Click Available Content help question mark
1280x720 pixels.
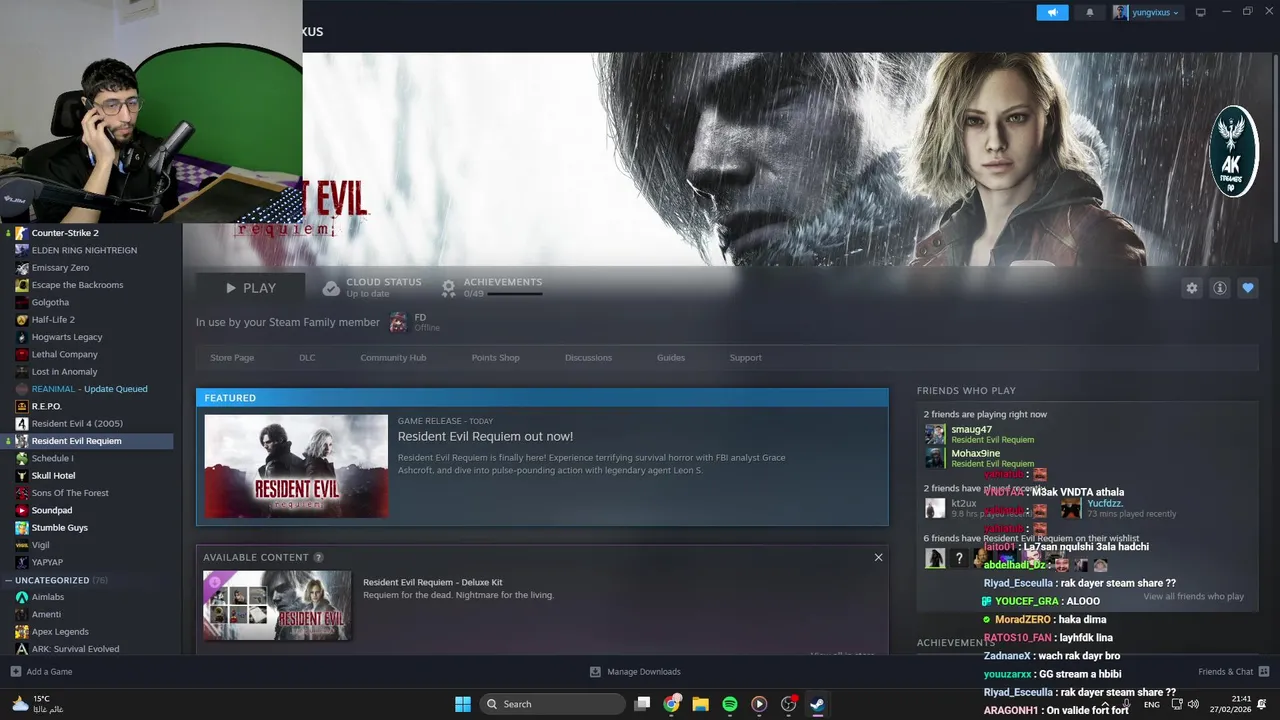[318, 557]
